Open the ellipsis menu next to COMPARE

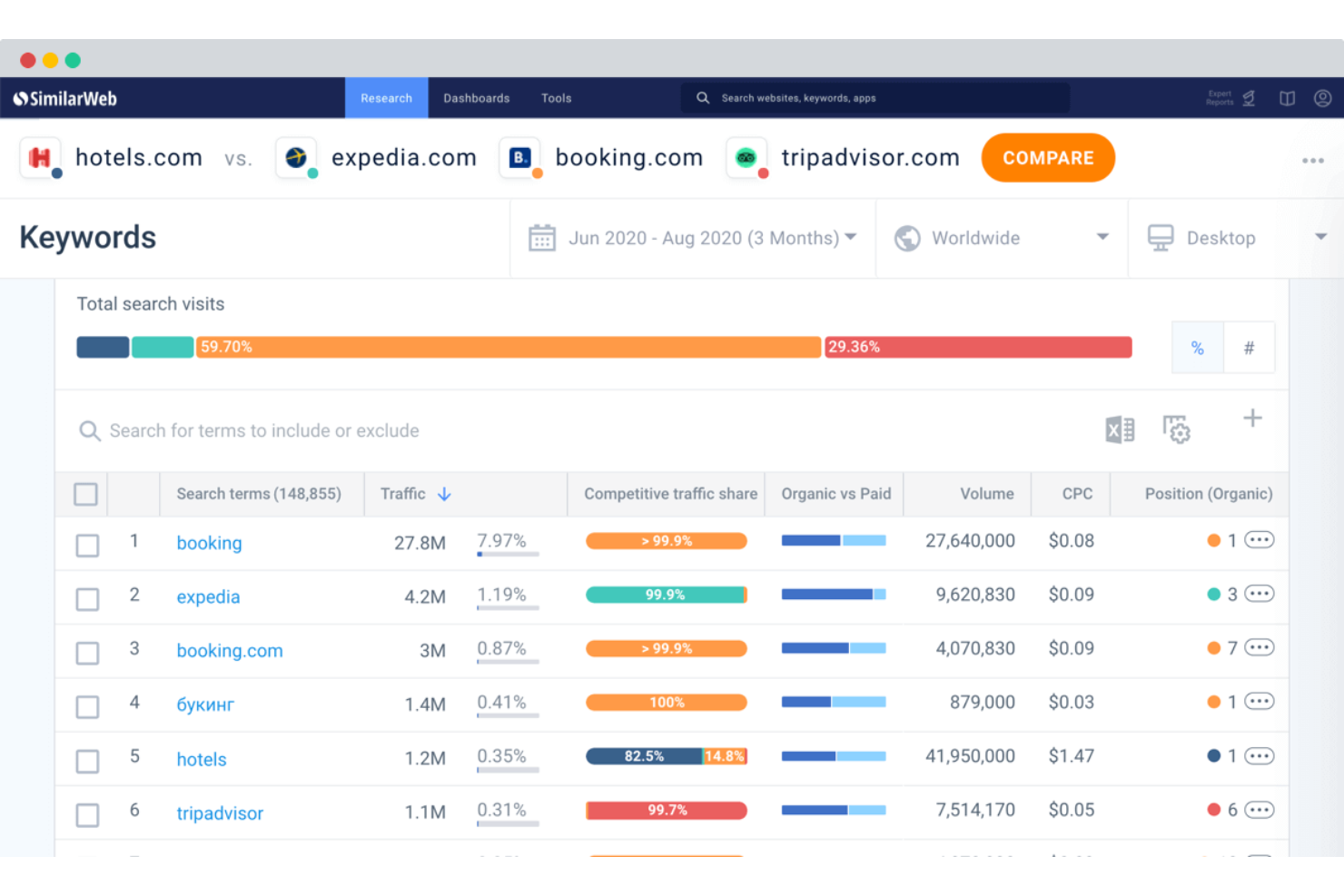coord(1313,160)
